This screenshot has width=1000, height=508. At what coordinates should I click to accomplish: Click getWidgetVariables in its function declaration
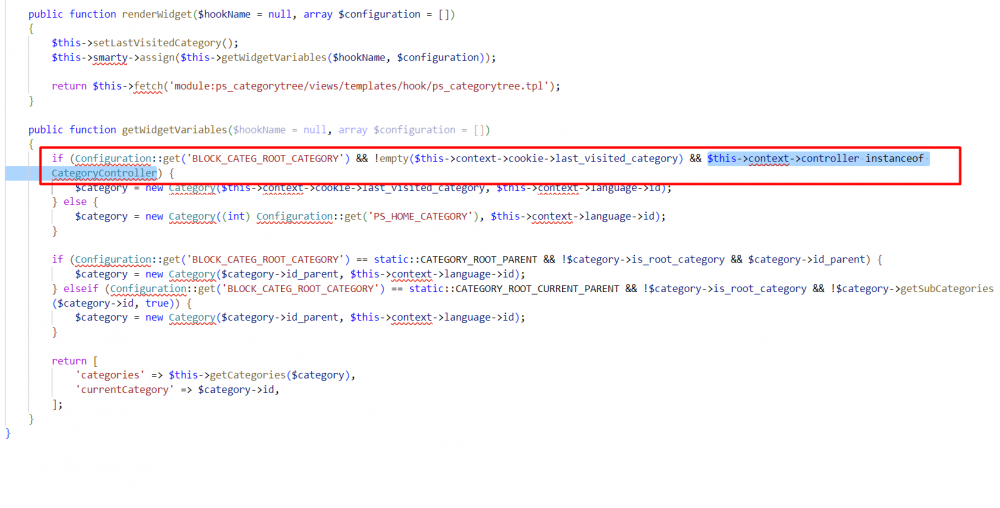[174, 129]
